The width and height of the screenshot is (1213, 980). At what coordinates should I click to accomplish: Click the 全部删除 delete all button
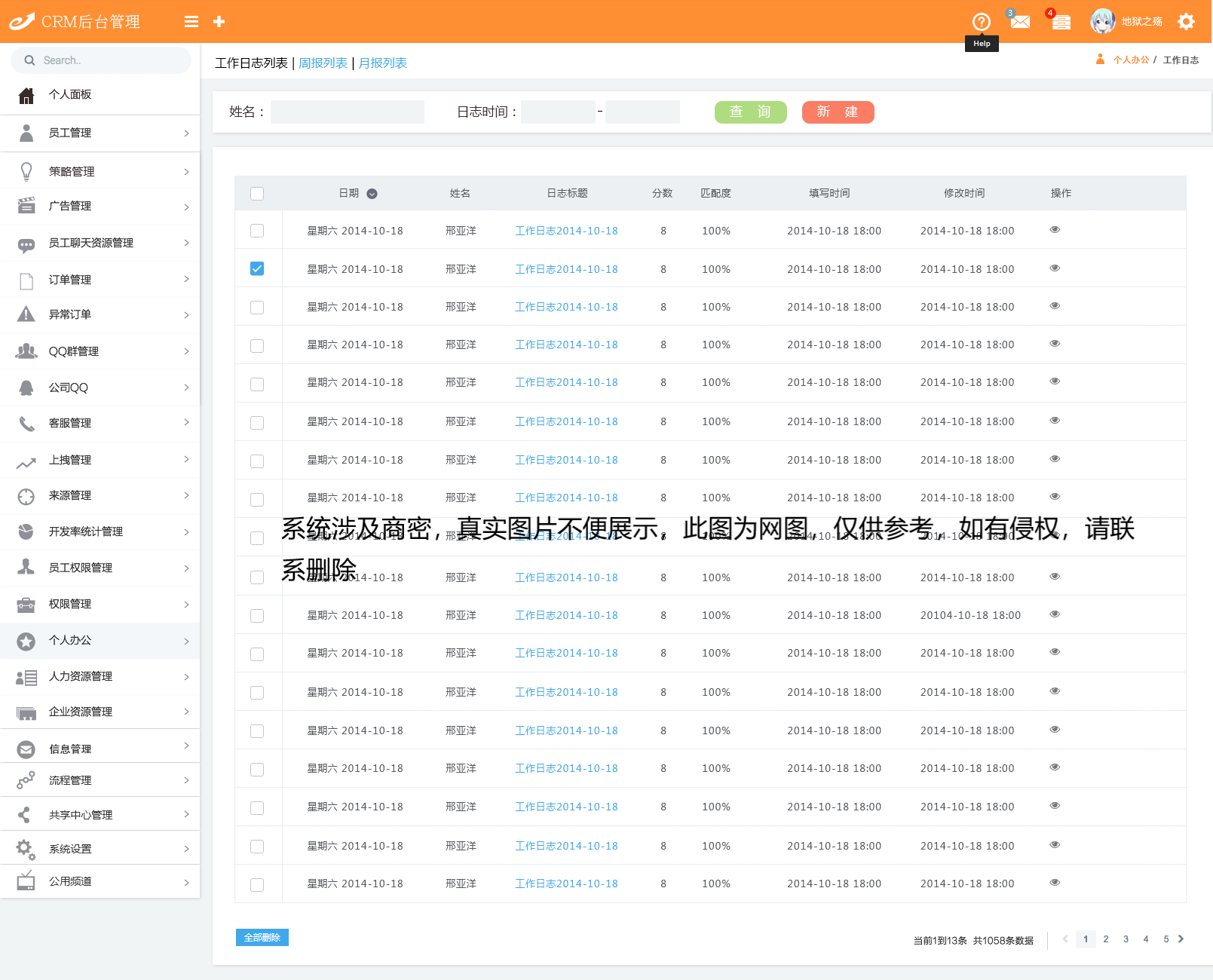pos(262,937)
